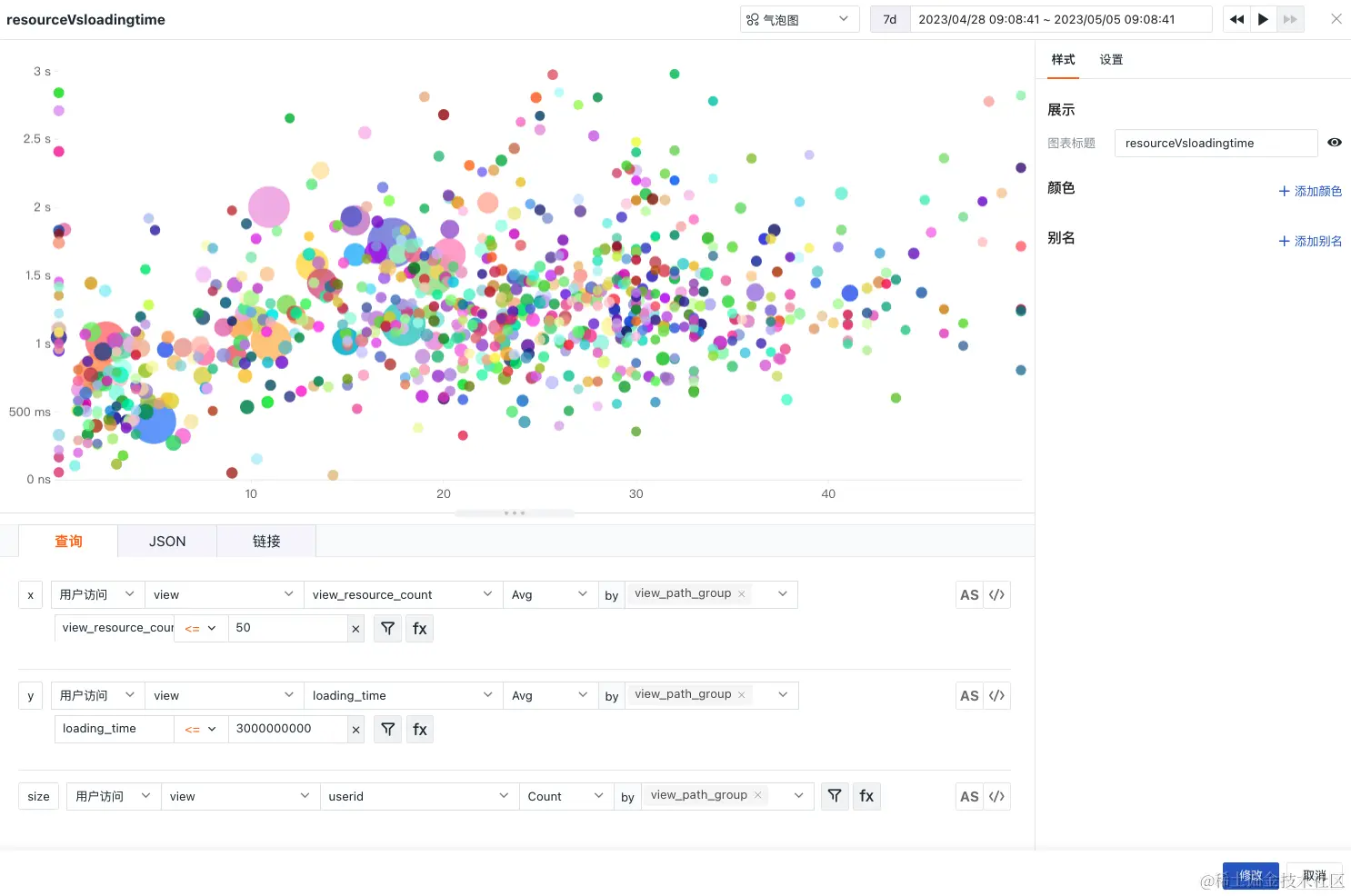Image resolution: width=1351 pixels, height=896 pixels.
Task: Click the fx function icon in y query row
Action: (x=420, y=729)
